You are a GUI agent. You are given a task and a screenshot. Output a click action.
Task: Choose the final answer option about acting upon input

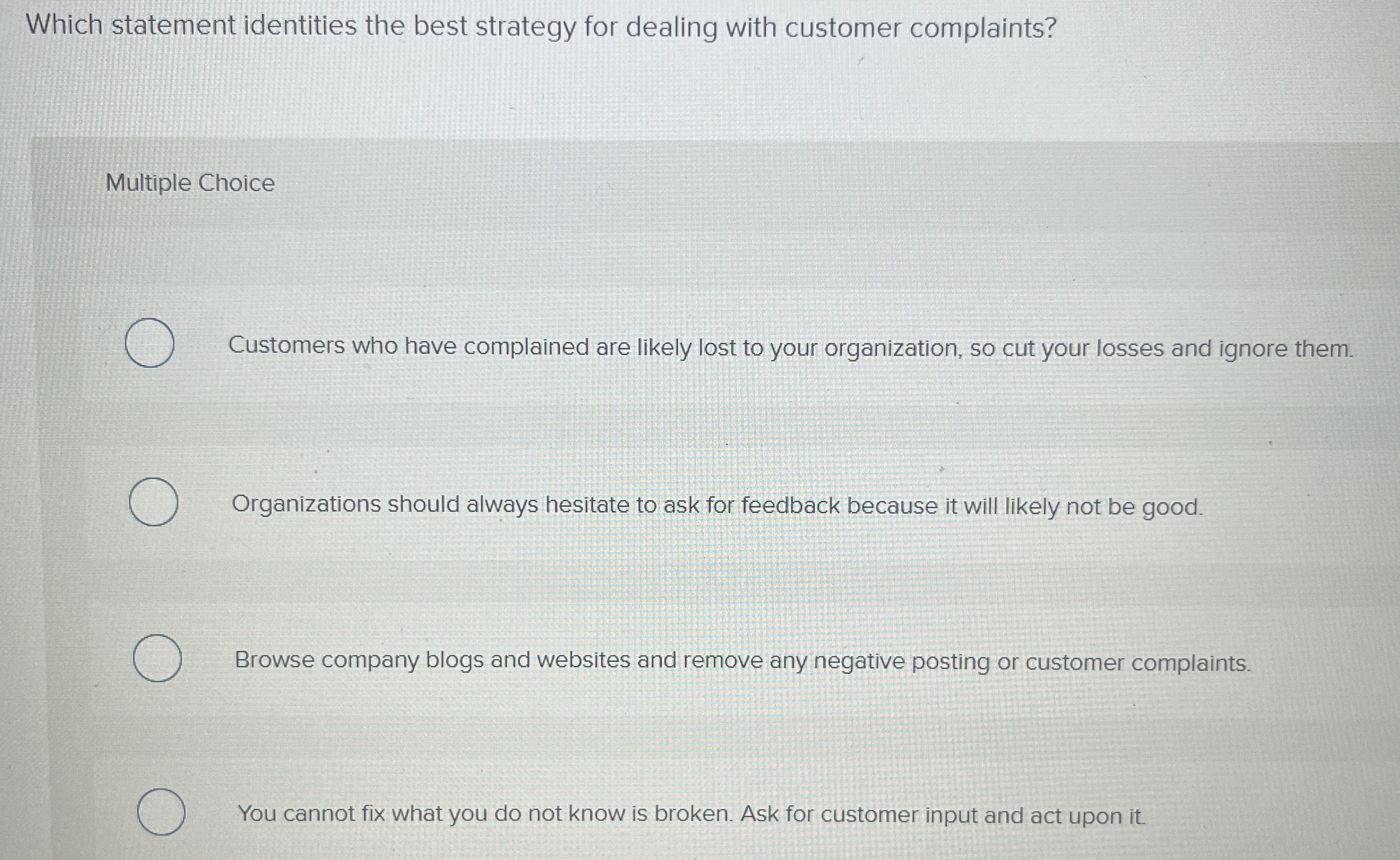(632, 814)
